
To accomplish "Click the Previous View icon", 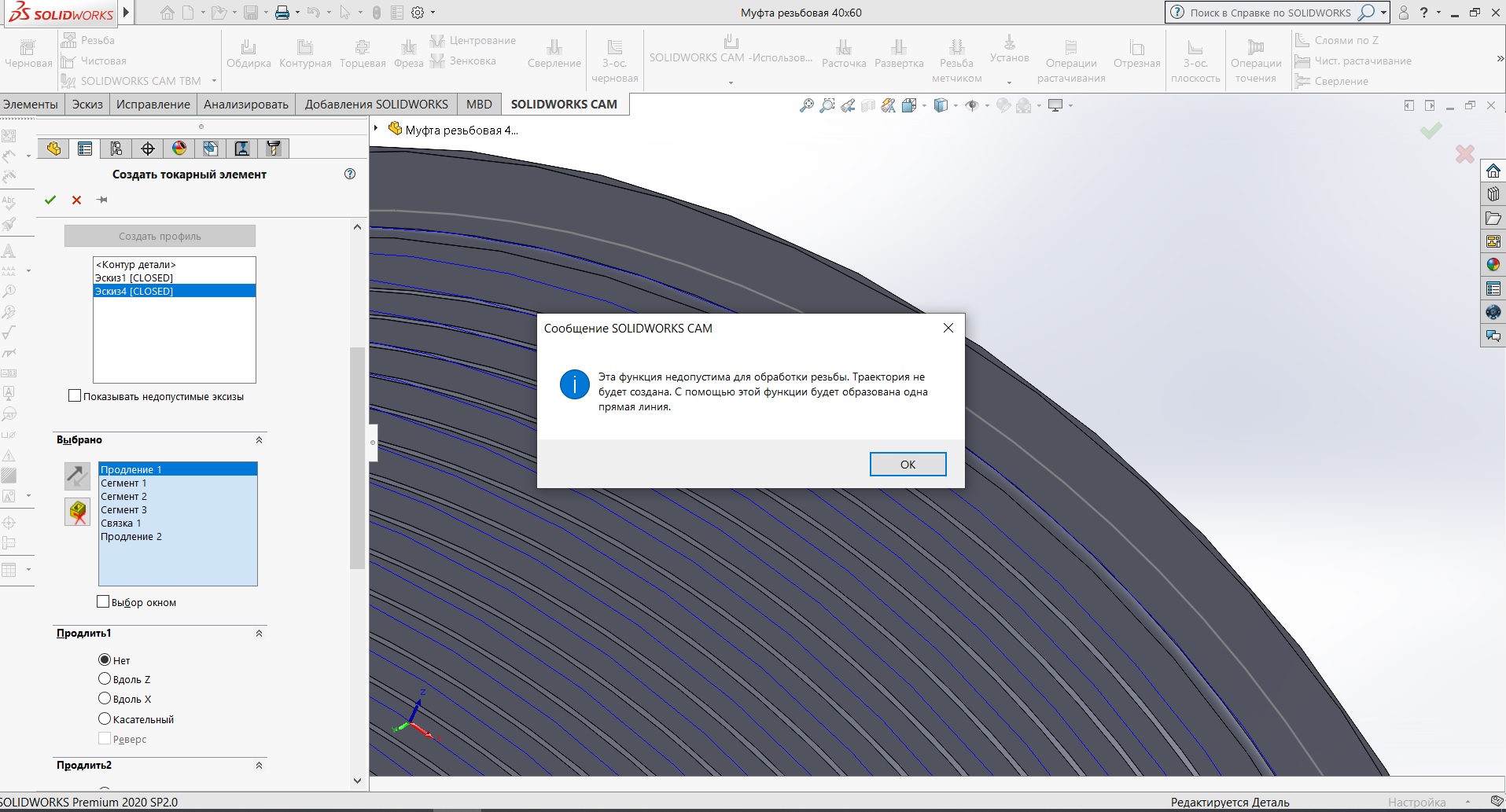I will click(847, 105).
